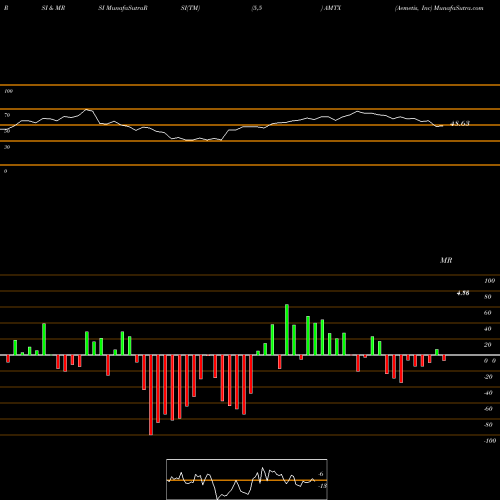Click the RSI current value label 48.63

tap(460, 124)
